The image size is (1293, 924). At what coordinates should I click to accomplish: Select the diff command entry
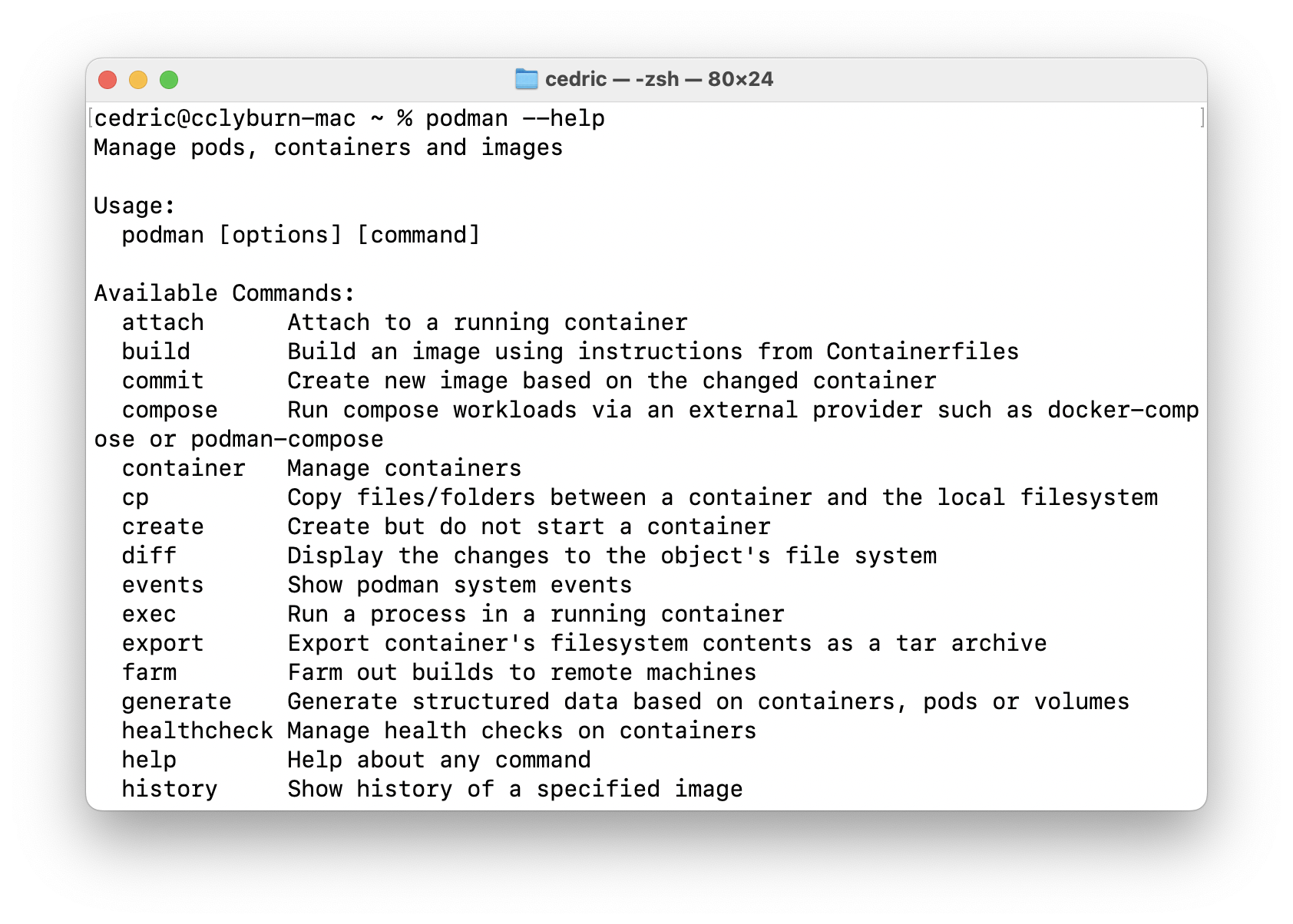coord(148,555)
